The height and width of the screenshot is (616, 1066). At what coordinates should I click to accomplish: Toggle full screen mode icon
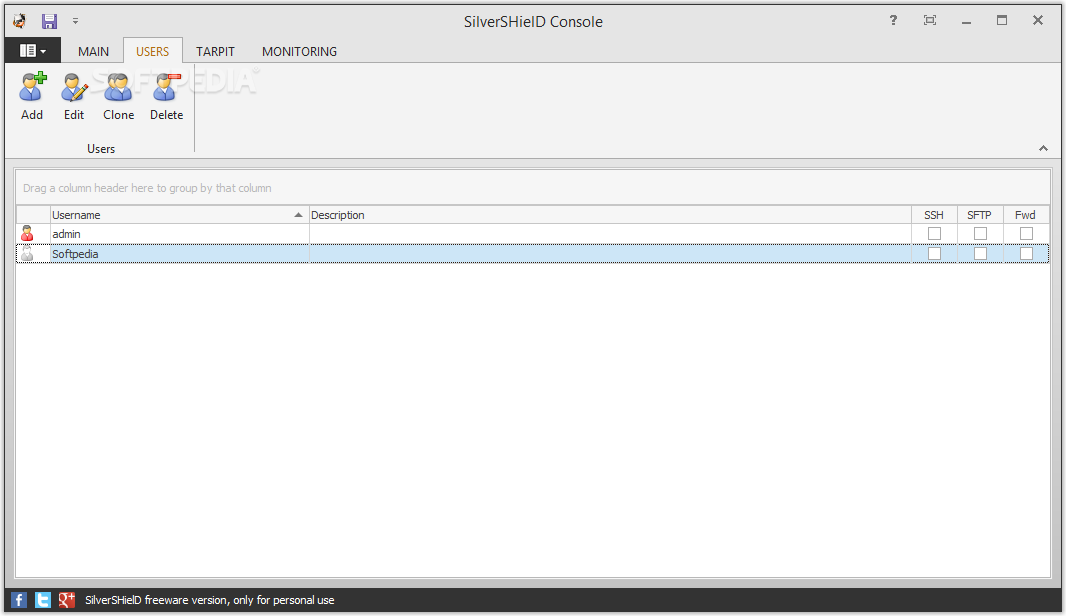929,20
